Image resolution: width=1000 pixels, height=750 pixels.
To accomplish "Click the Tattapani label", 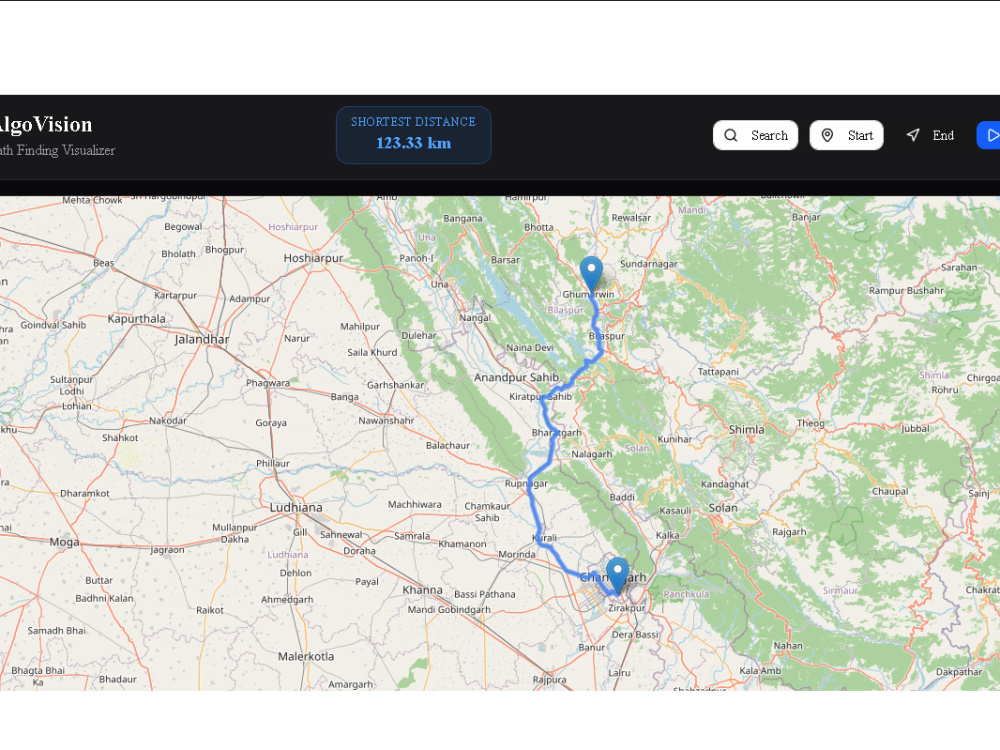I will pos(718,372).
